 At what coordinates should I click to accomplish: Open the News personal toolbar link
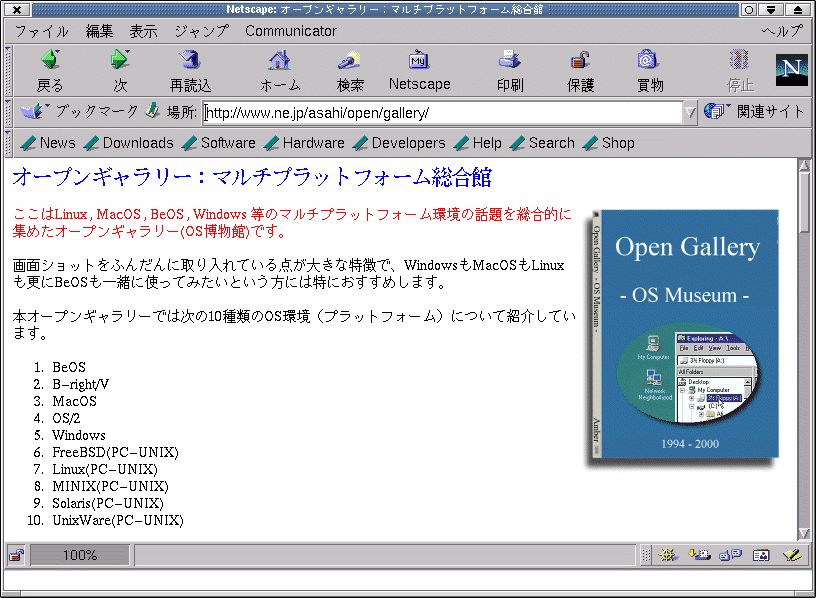coord(48,143)
